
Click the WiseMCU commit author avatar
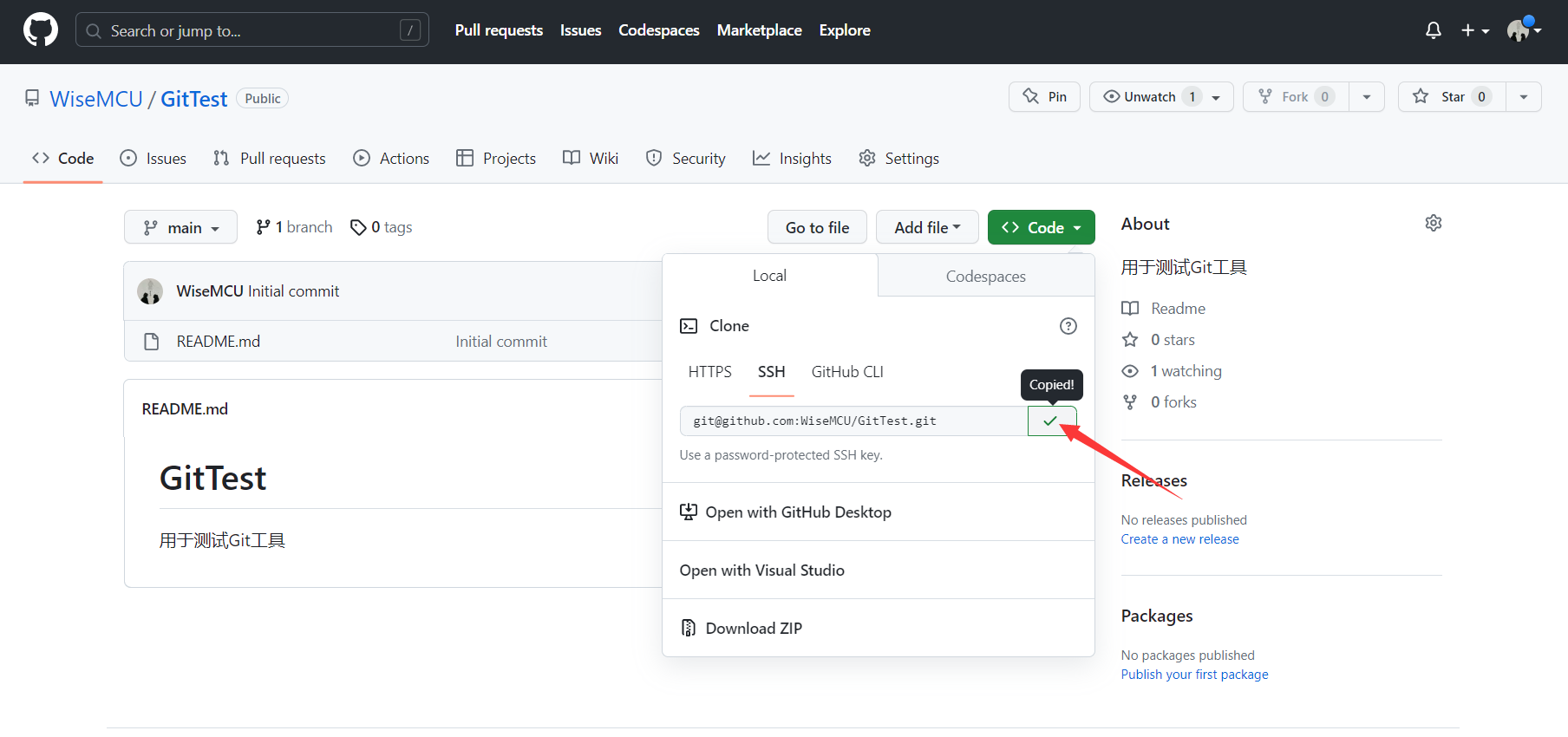tap(150, 291)
